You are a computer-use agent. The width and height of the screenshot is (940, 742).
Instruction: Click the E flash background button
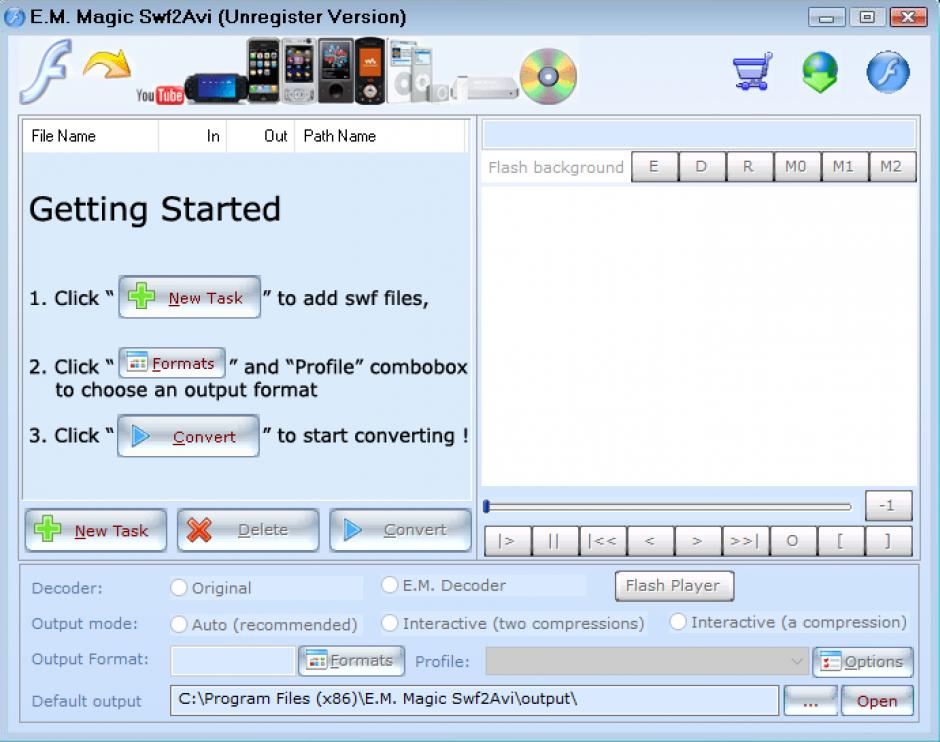coord(655,167)
